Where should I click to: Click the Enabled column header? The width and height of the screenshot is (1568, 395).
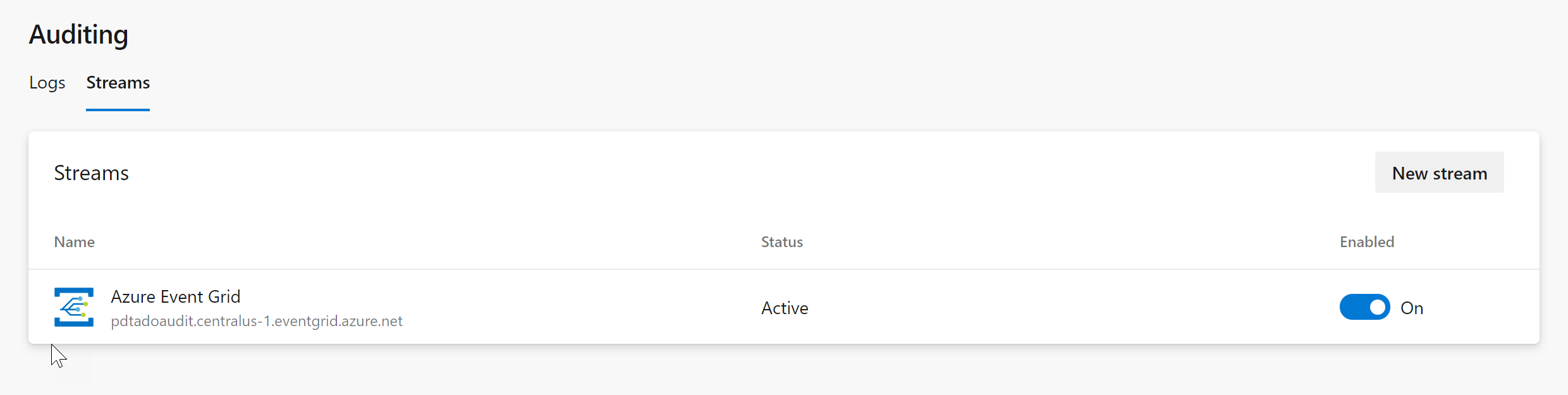point(1366,242)
